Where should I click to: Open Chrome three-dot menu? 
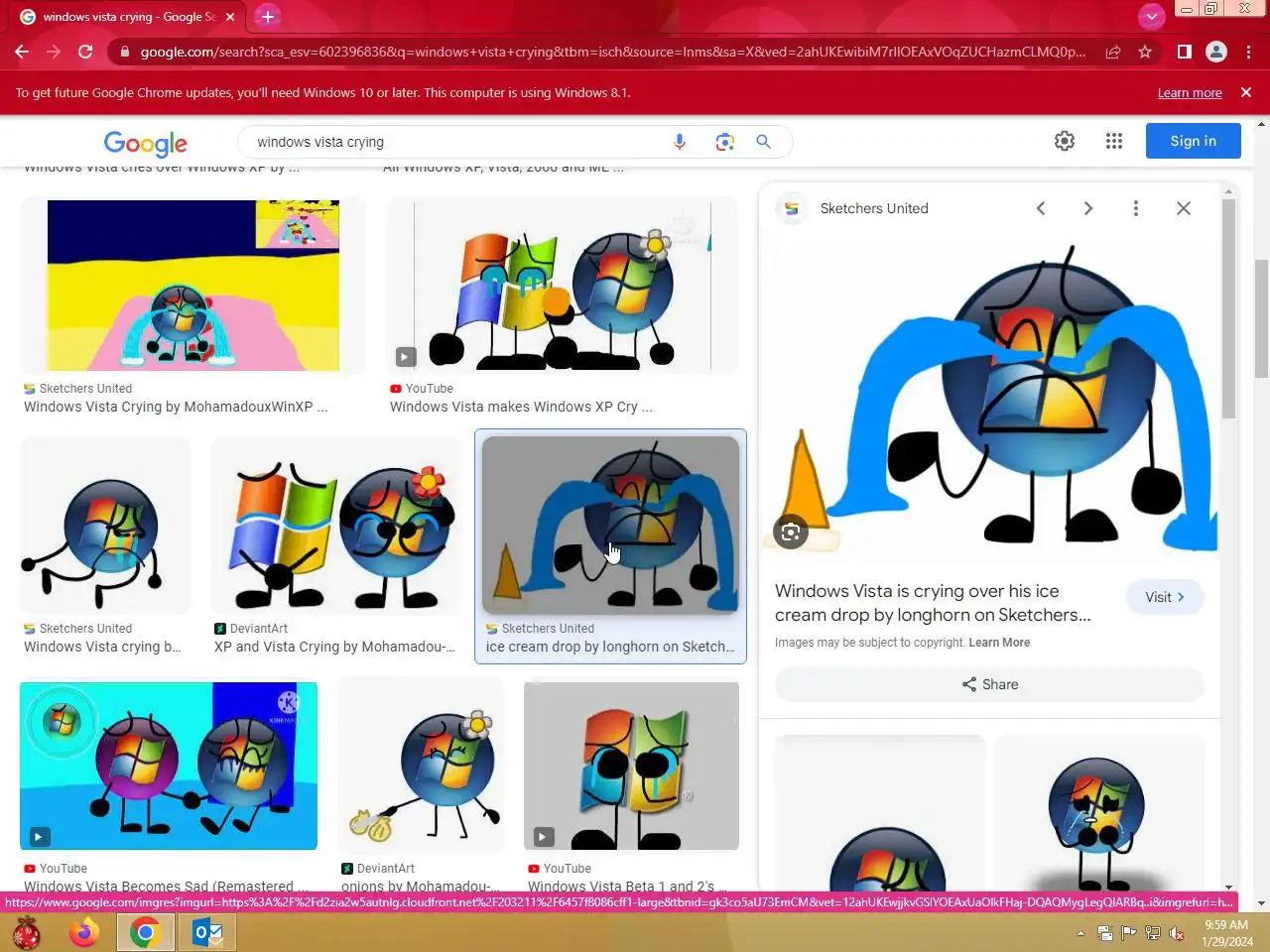[1249, 52]
